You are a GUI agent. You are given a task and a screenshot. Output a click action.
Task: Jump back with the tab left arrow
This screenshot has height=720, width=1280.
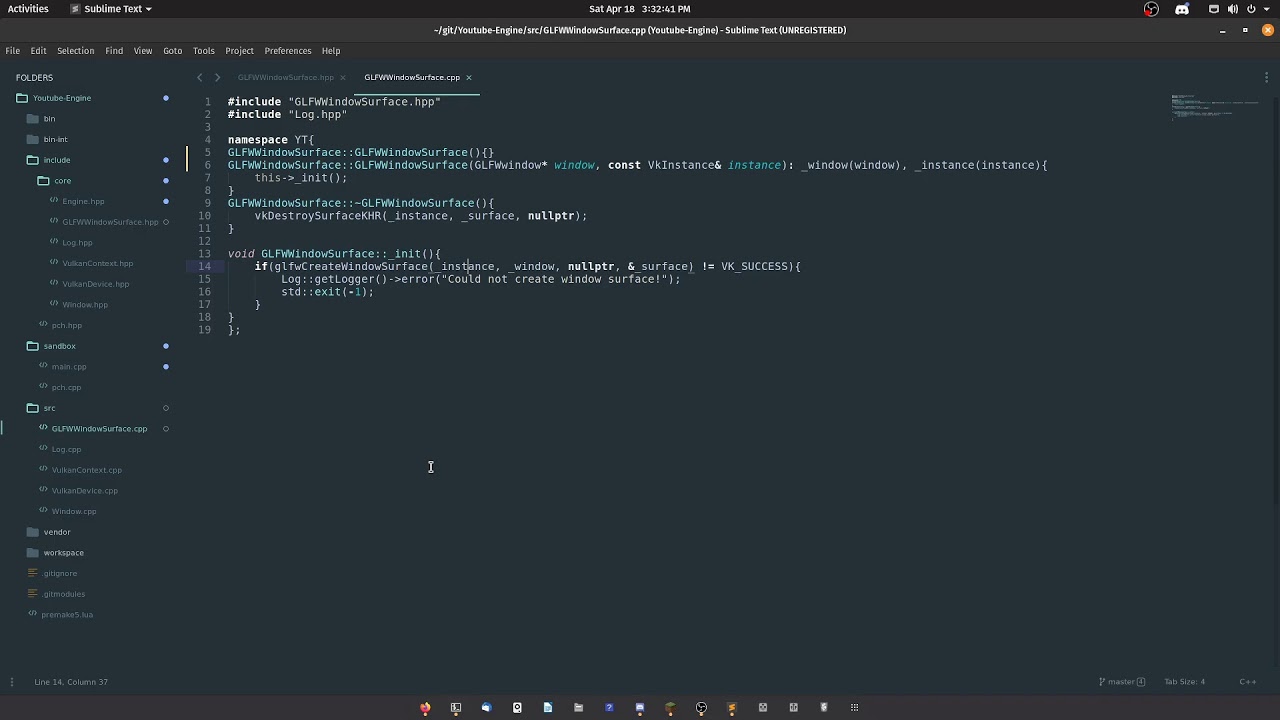[199, 77]
